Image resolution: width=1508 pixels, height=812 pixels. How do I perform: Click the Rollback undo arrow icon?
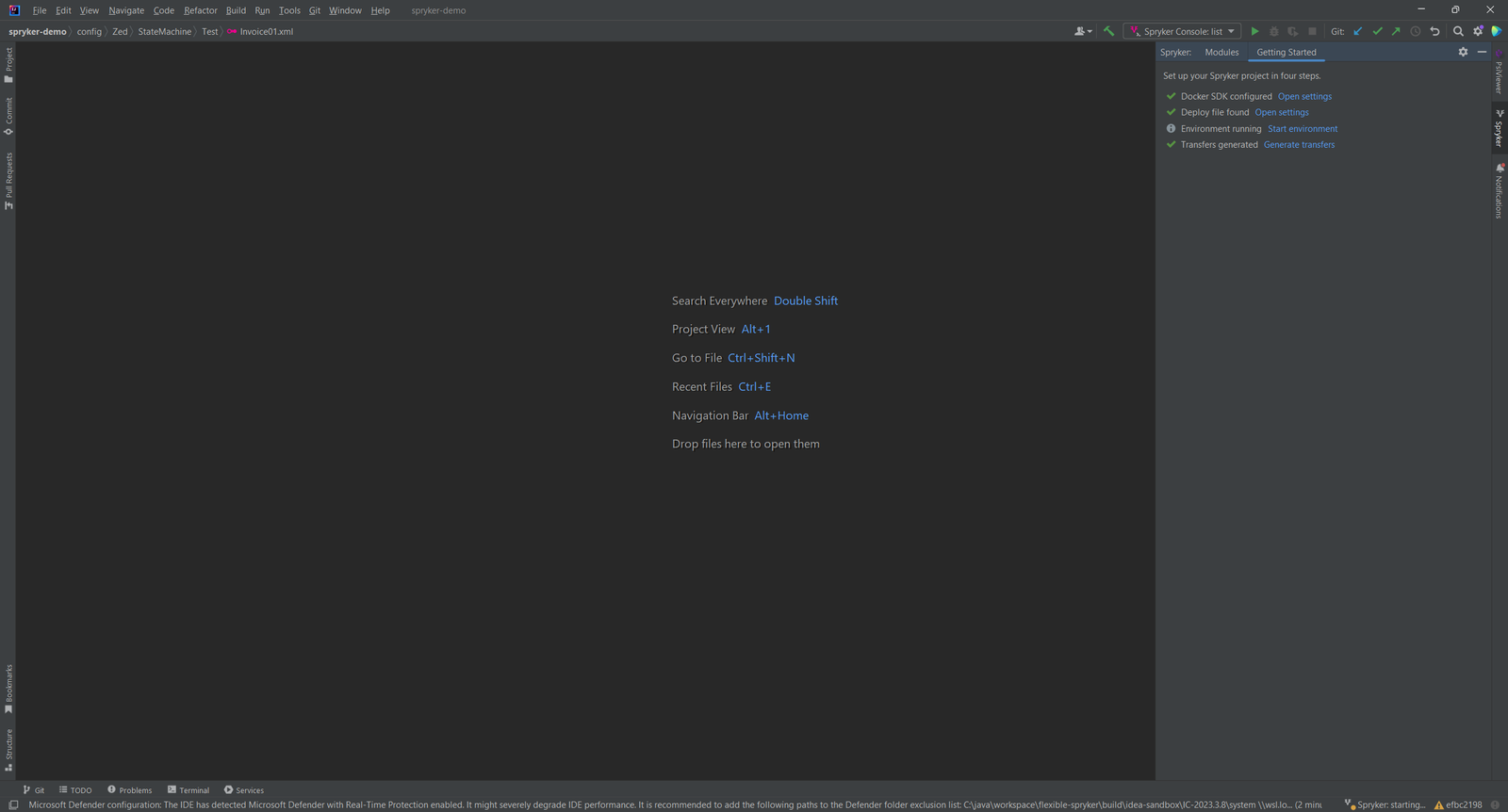click(x=1434, y=31)
